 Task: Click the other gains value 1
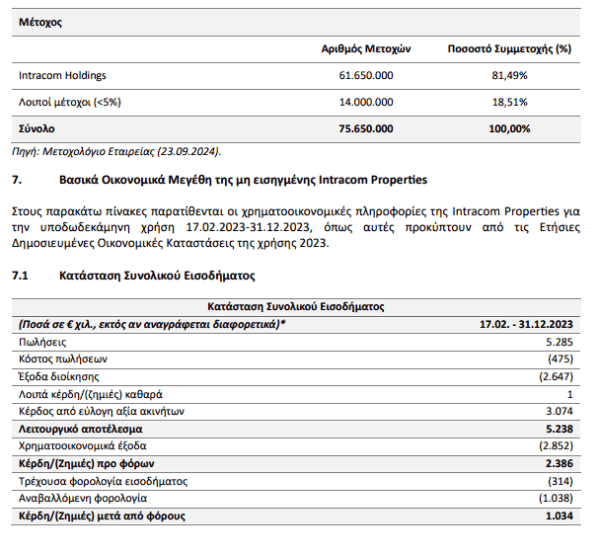(570, 394)
